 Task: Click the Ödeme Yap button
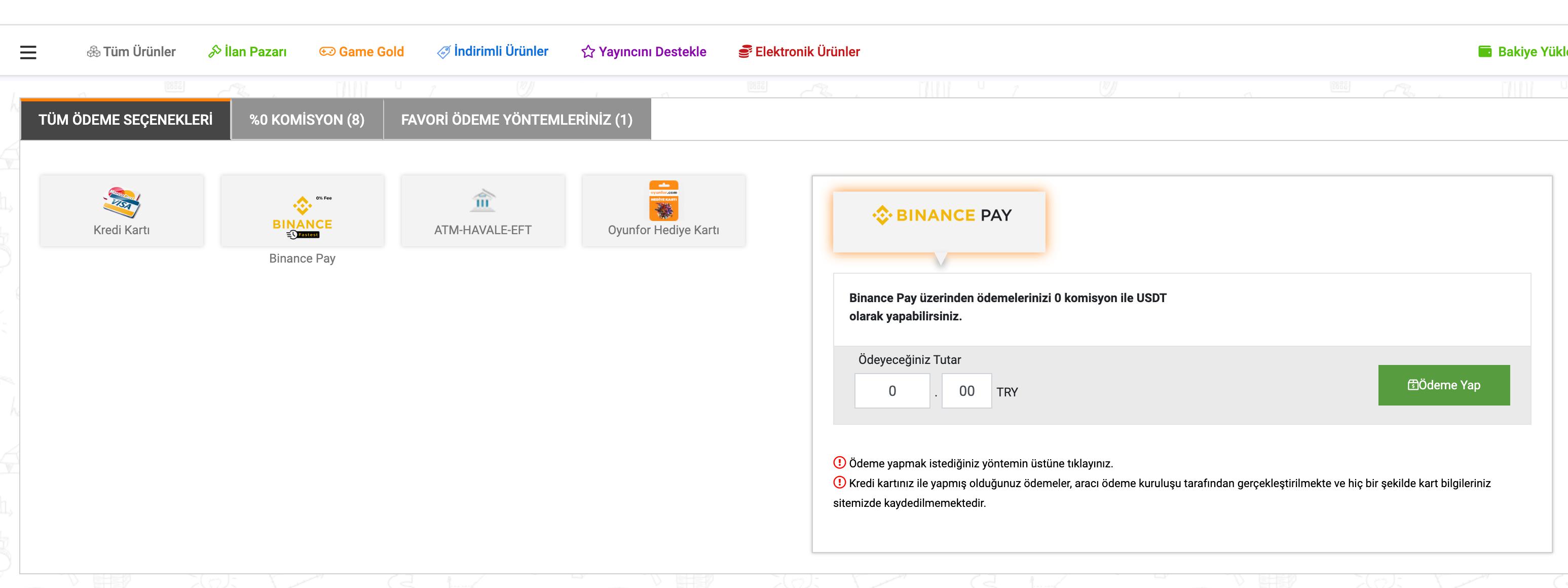coord(1444,385)
